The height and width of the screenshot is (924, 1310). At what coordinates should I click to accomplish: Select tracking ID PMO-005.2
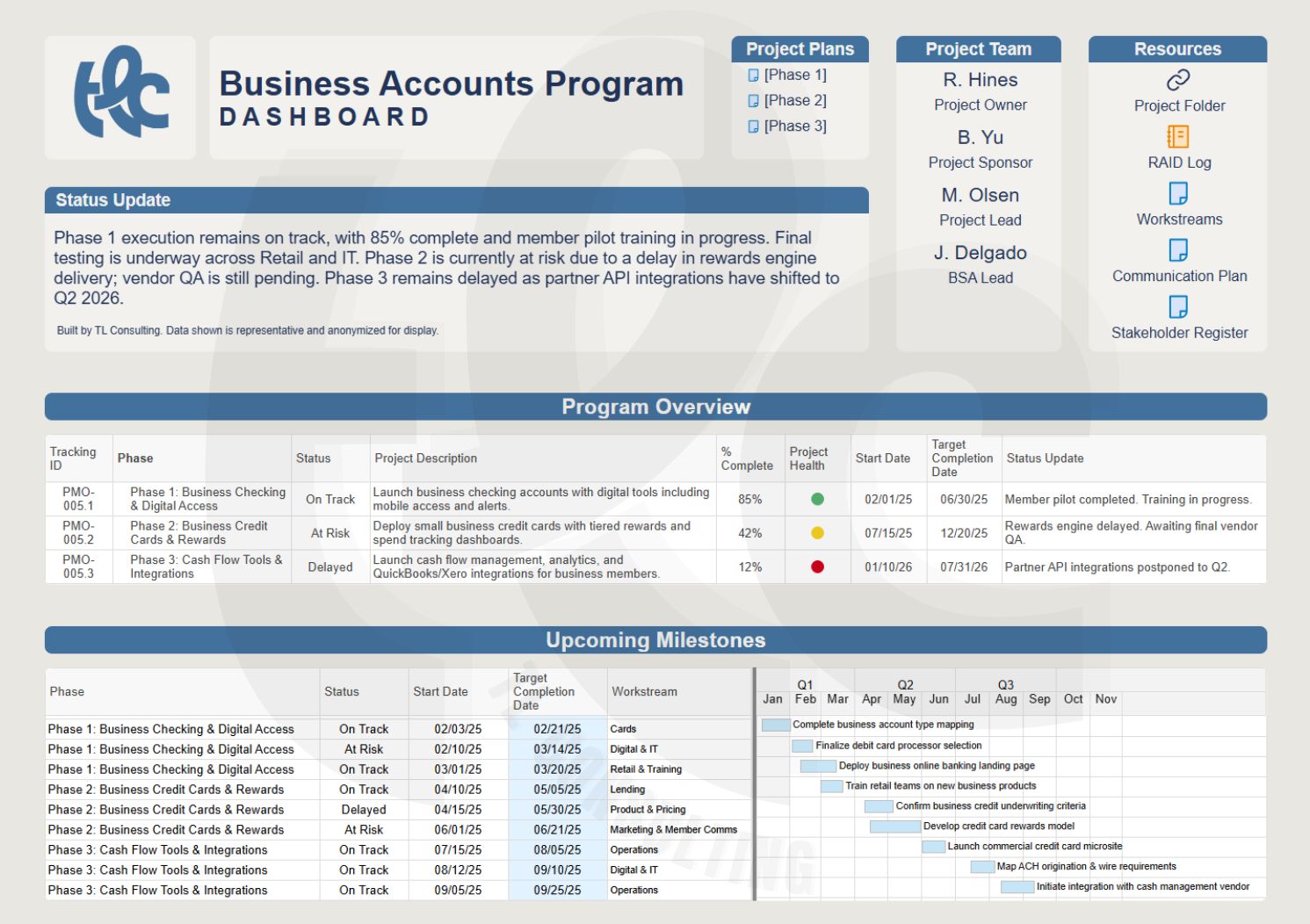click(x=78, y=533)
